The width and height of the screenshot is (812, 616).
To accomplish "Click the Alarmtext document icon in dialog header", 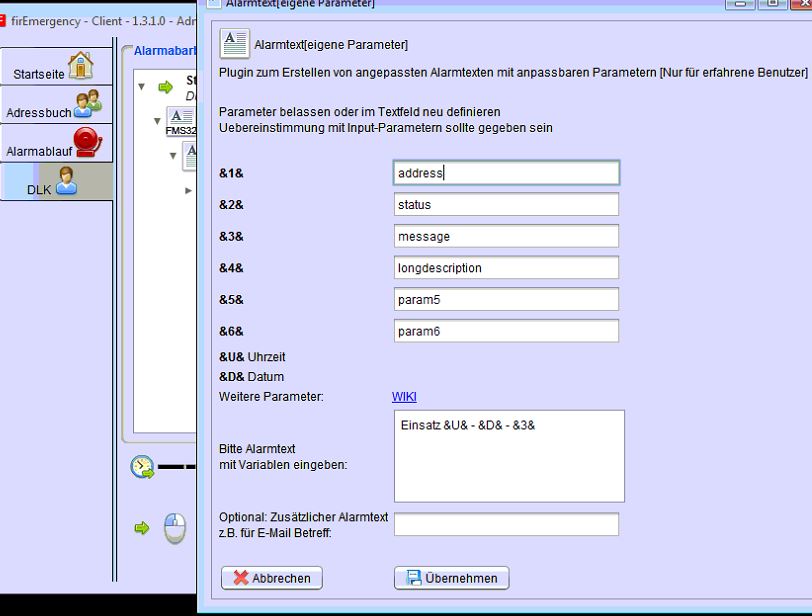I will (x=235, y=44).
